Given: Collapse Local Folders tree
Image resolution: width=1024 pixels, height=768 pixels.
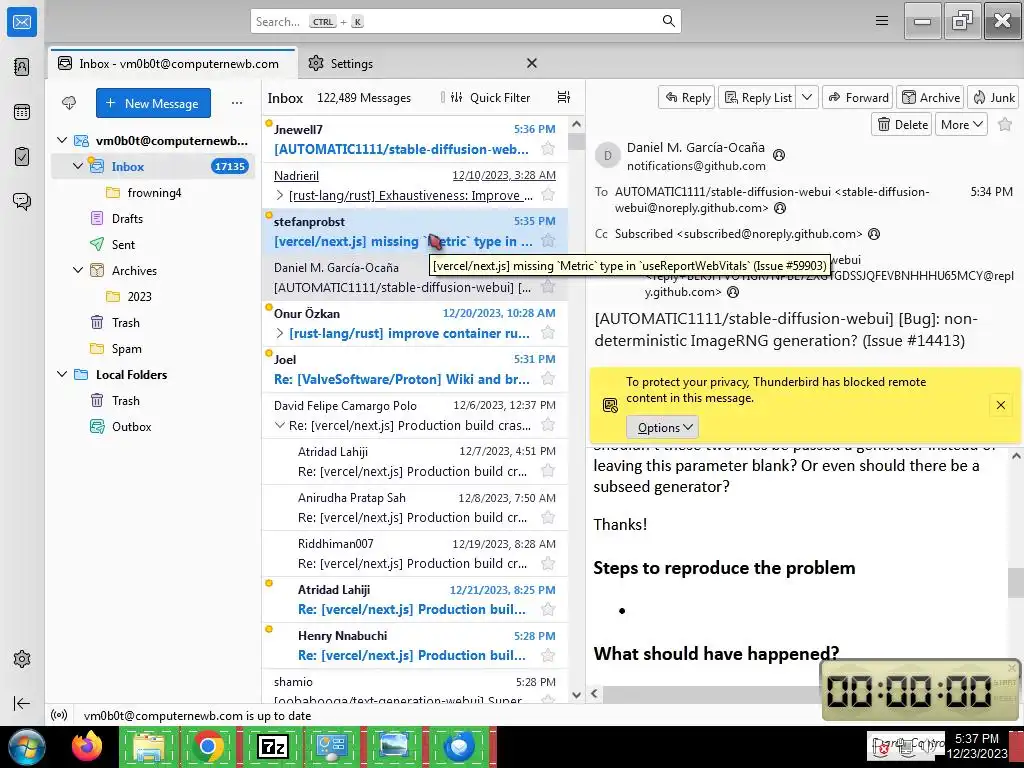Looking at the screenshot, I should [x=62, y=374].
